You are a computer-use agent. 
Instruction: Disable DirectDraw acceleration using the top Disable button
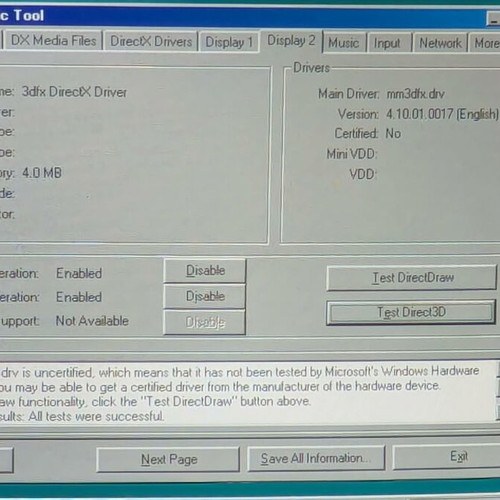pos(205,270)
